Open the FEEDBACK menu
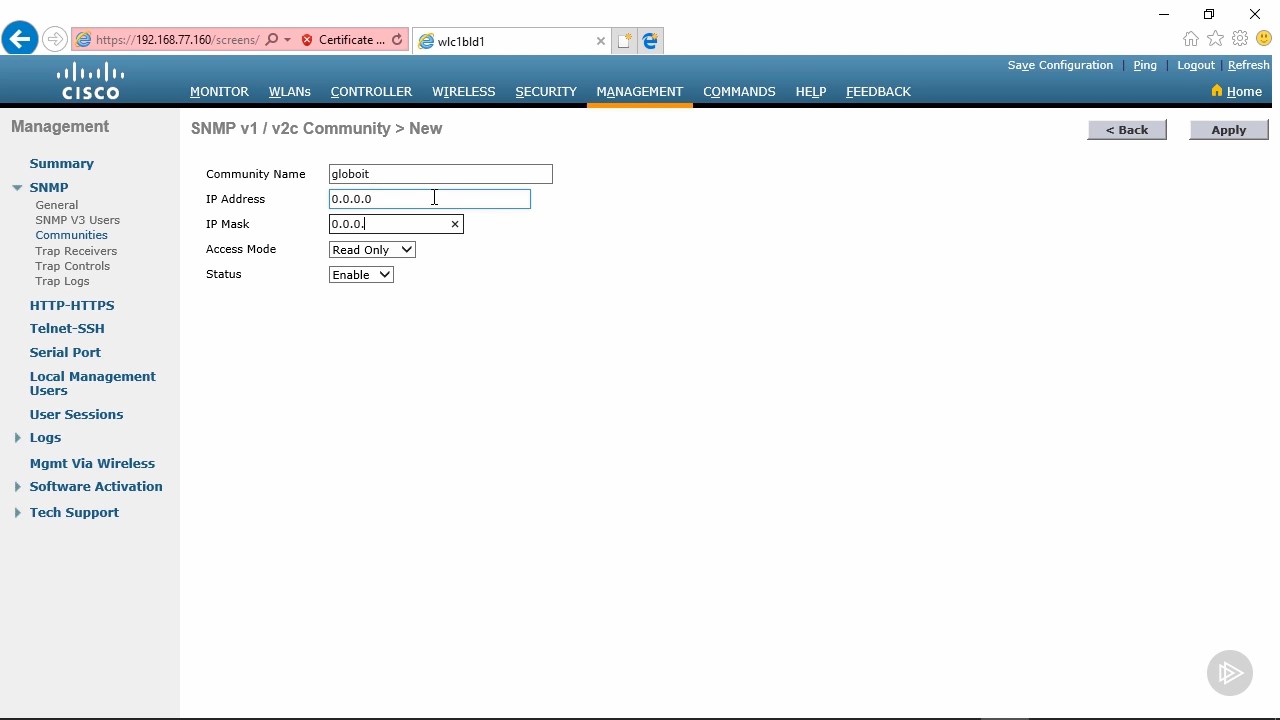The height and width of the screenshot is (720, 1280). 878,91
